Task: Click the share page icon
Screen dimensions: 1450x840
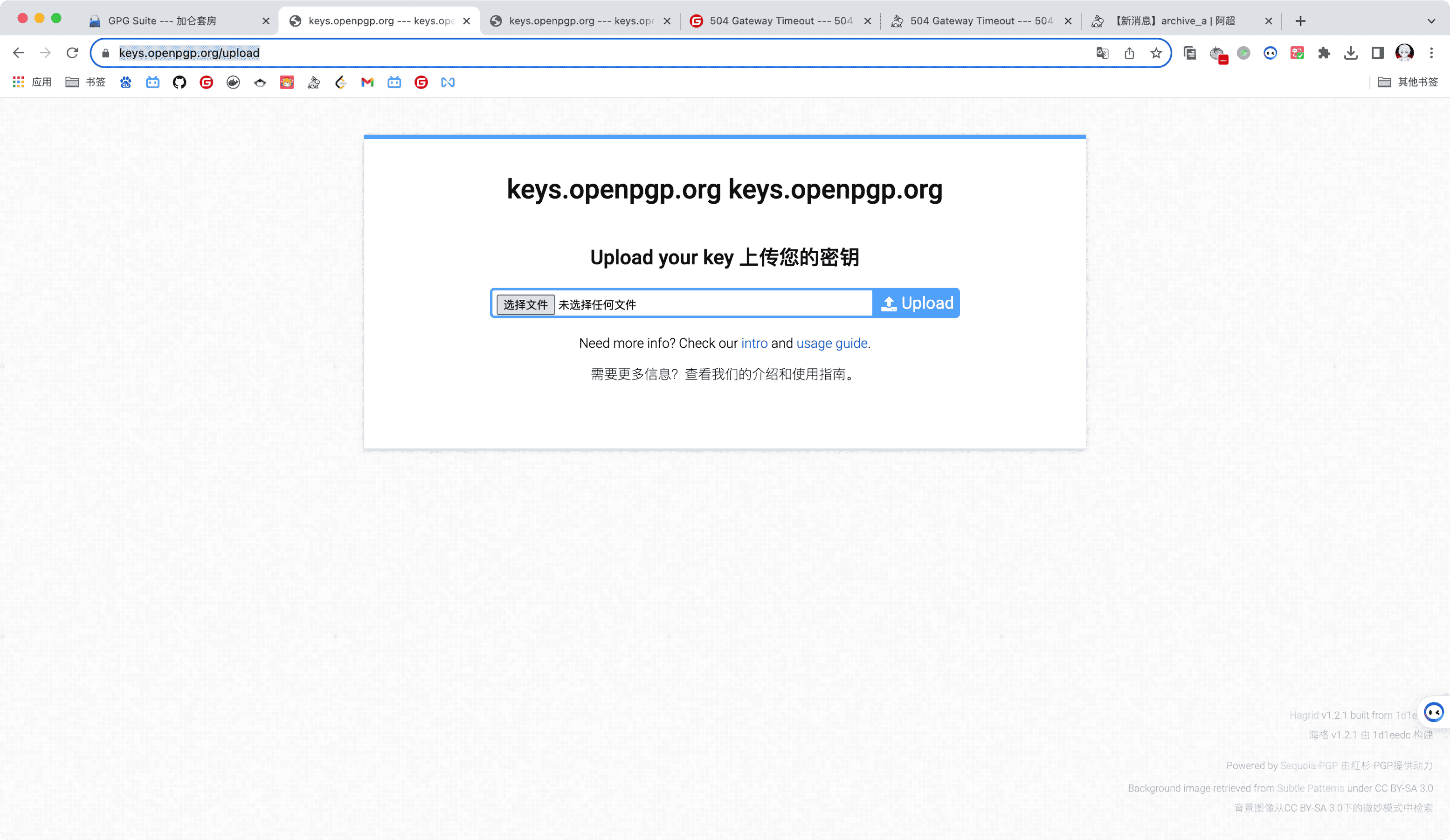Action: pyautogui.click(x=1130, y=53)
